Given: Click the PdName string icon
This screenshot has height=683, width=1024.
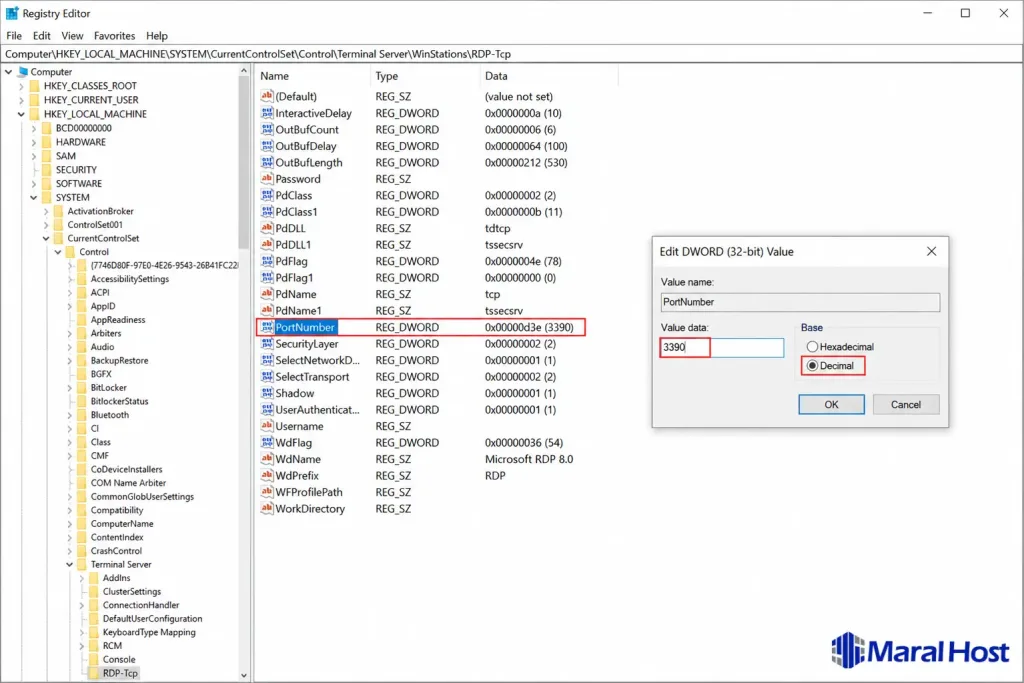Looking at the screenshot, I should [x=266, y=294].
